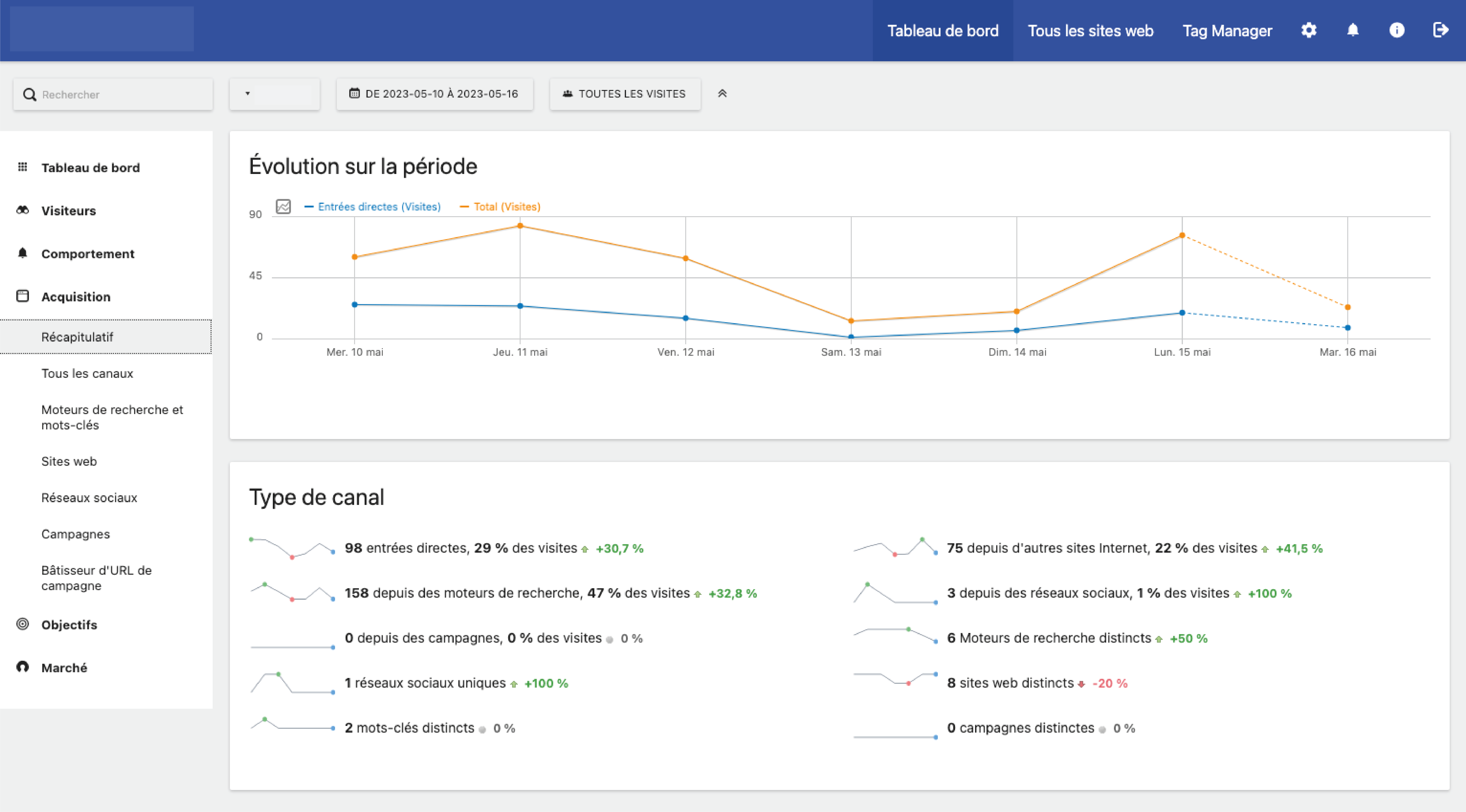Collapse the top controls with double chevron
This screenshot has height=812, width=1466.
722,93
